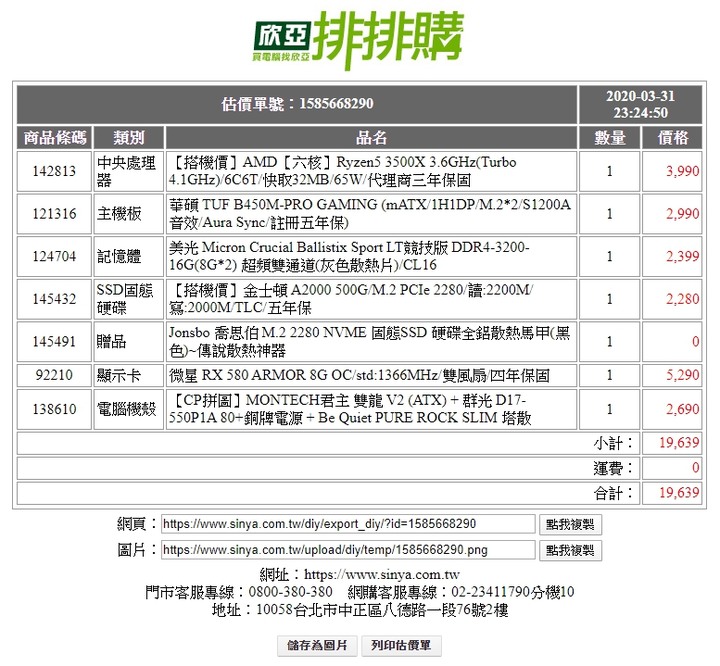This screenshot has width=720, height=666.
Task: Click the 合計 value 19,639
Action: (679, 493)
